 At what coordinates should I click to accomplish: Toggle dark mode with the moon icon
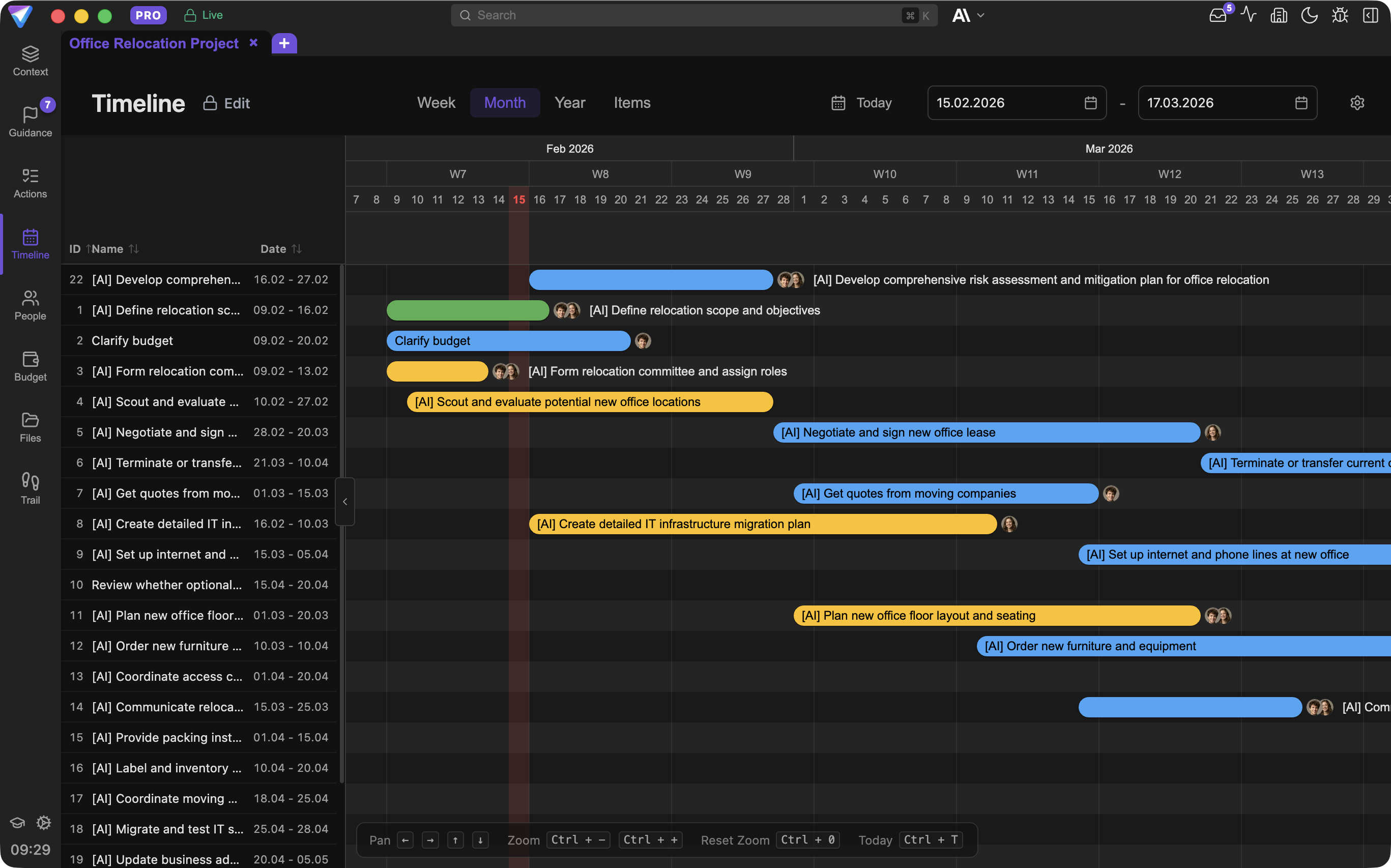(x=1310, y=15)
